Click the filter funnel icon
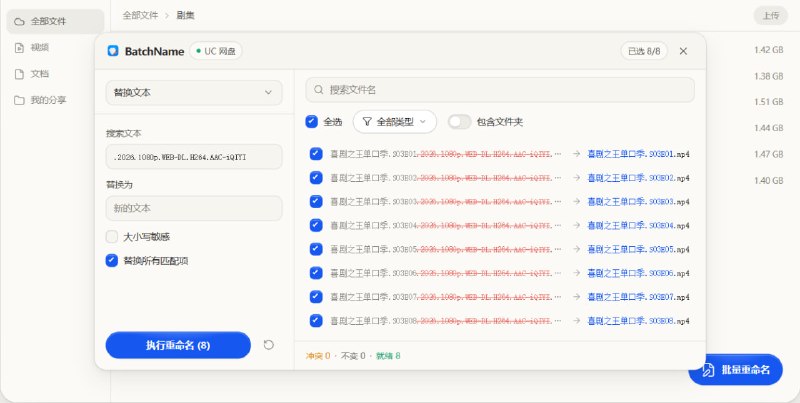This screenshot has height=403, width=800. [x=367, y=122]
